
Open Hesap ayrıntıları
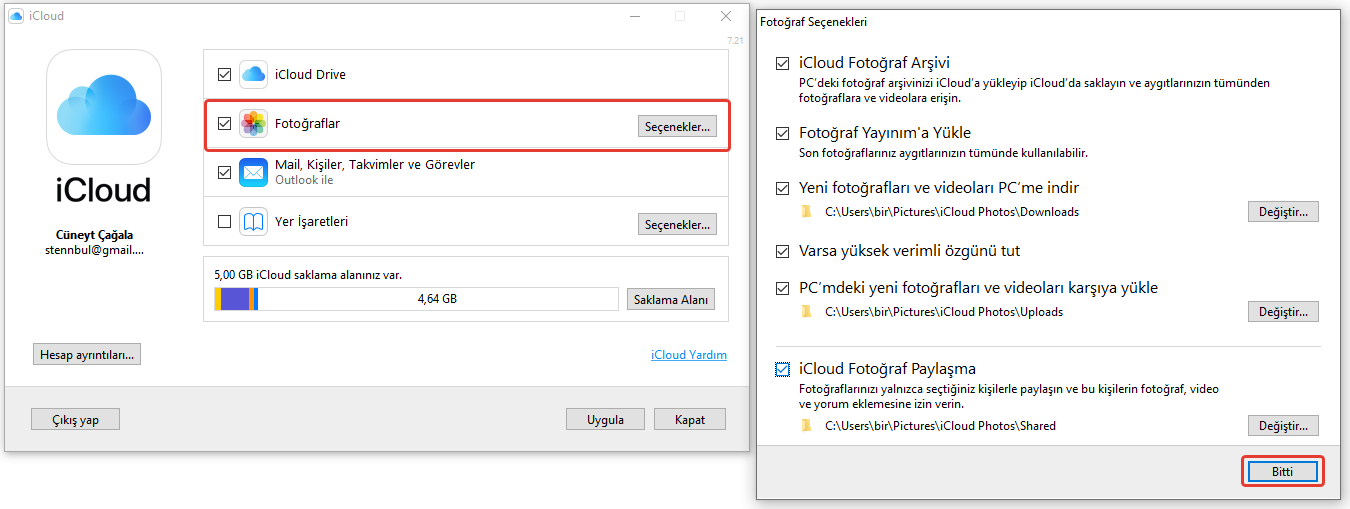86,354
